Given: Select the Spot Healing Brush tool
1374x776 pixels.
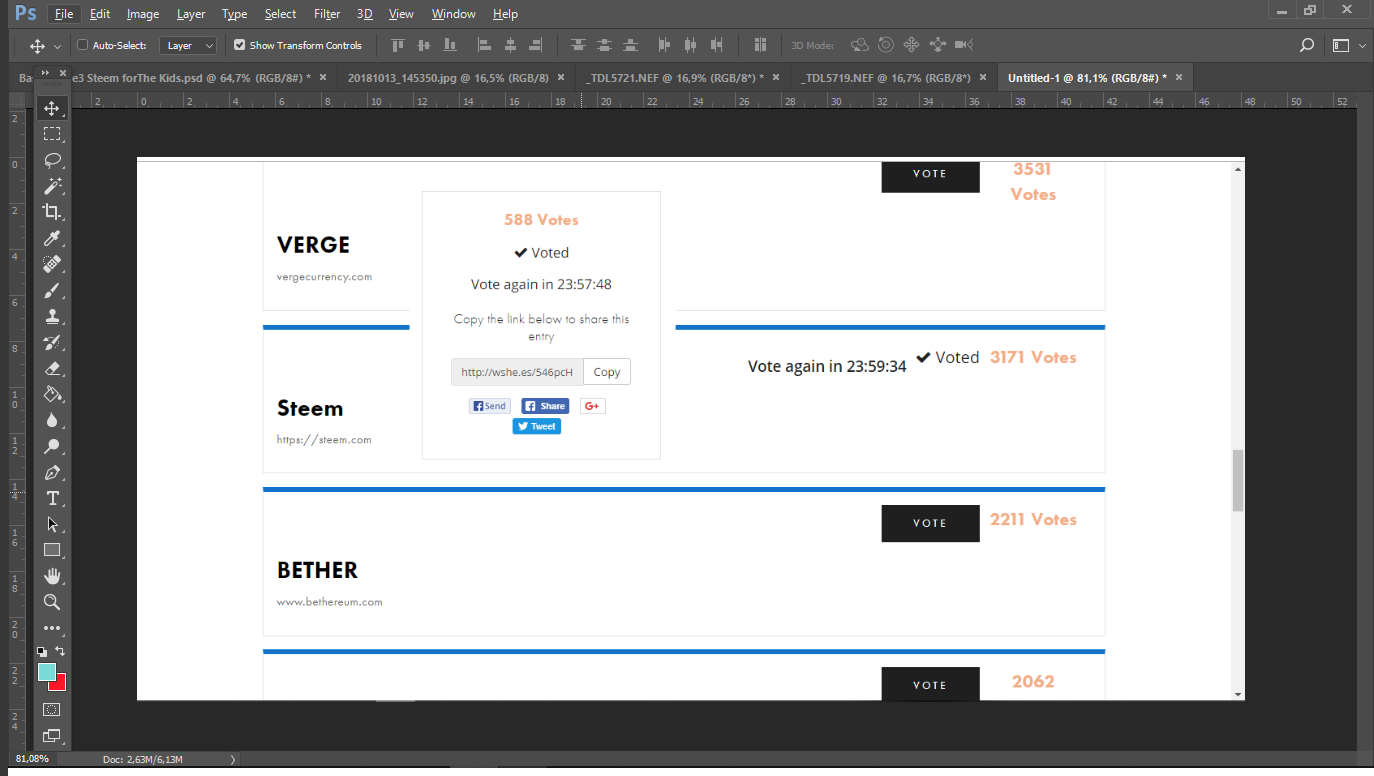Looking at the screenshot, I should pyautogui.click(x=52, y=264).
